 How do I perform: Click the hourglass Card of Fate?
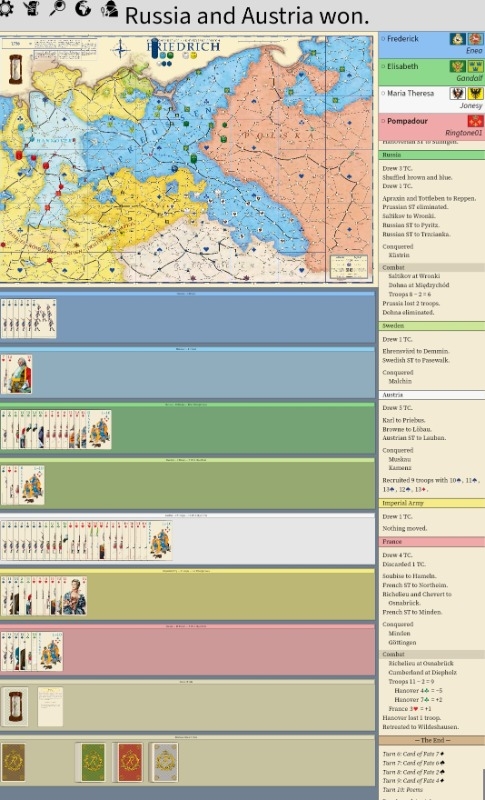[15, 706]
